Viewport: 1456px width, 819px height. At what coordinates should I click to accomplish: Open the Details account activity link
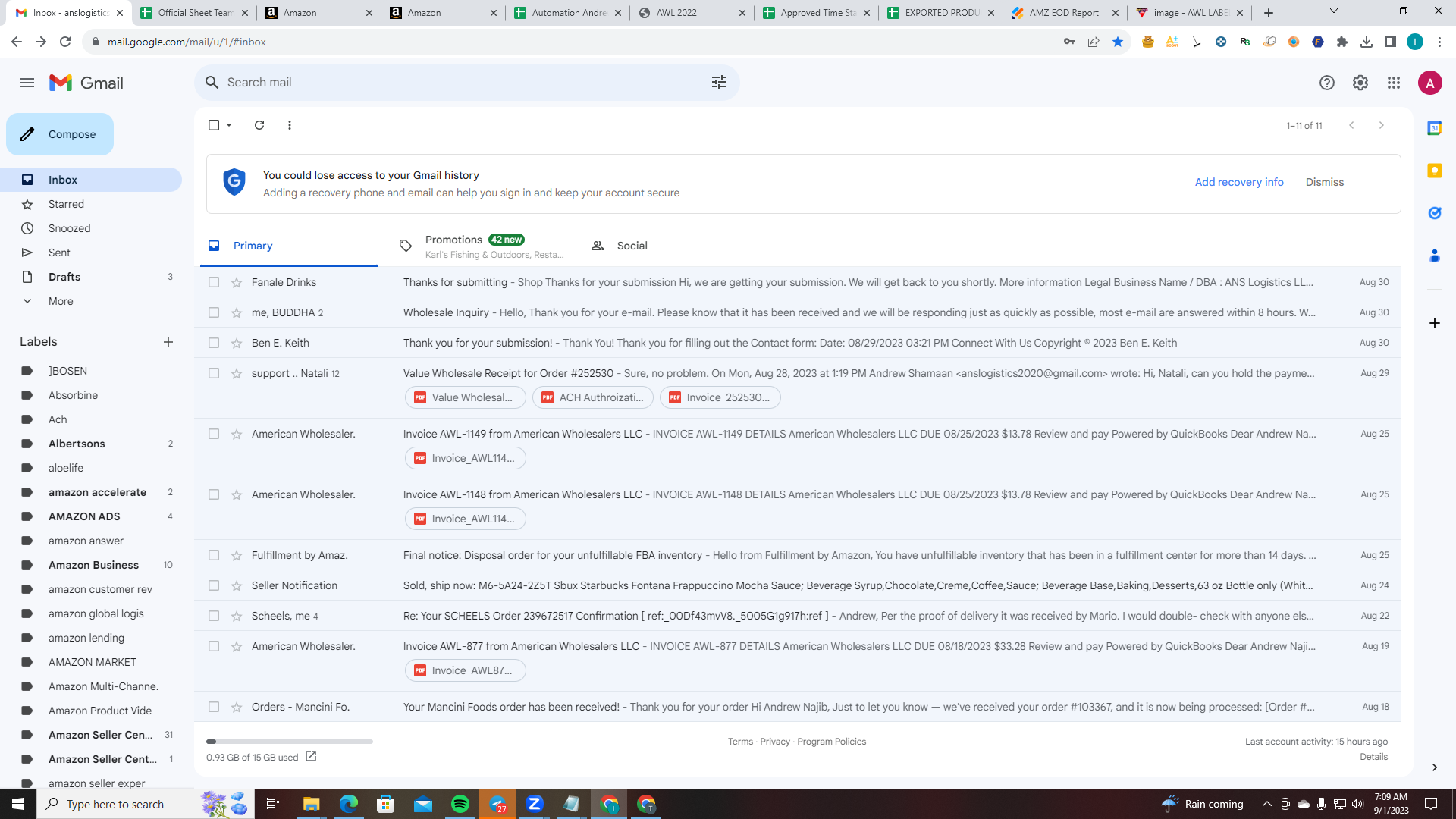tap(1373, 757)
